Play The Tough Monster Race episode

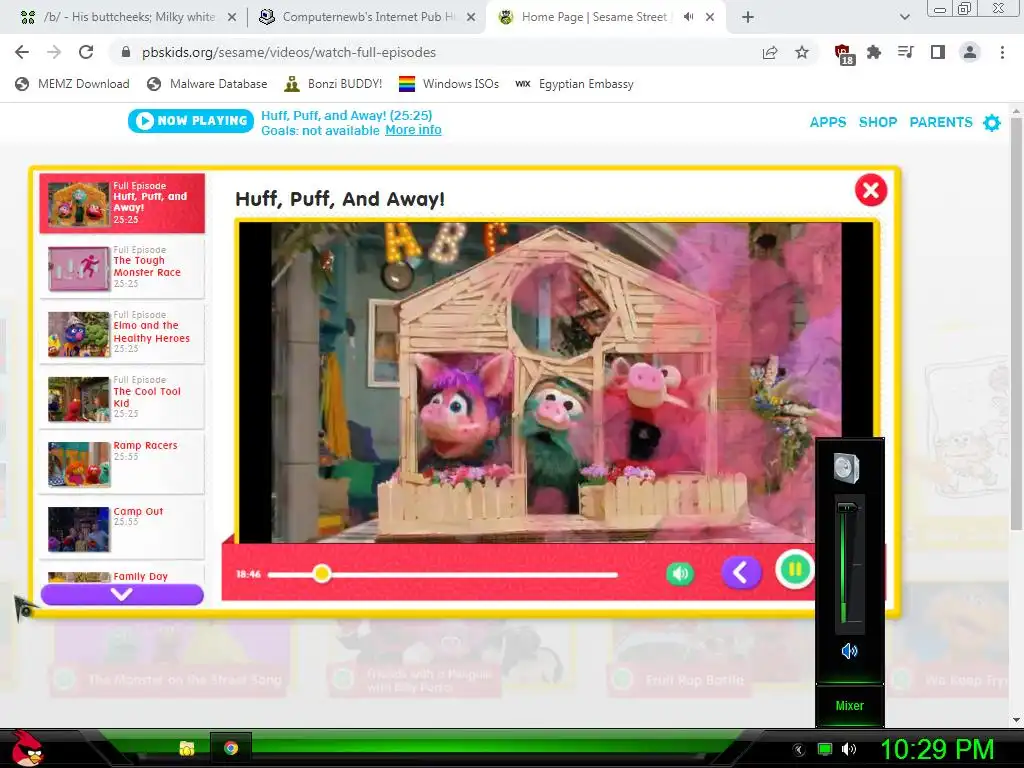pyautogui.click(x=122, y=268)
